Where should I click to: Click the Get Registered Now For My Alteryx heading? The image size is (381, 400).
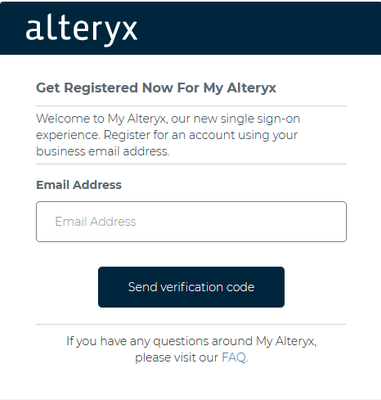[x=156, y=88]
